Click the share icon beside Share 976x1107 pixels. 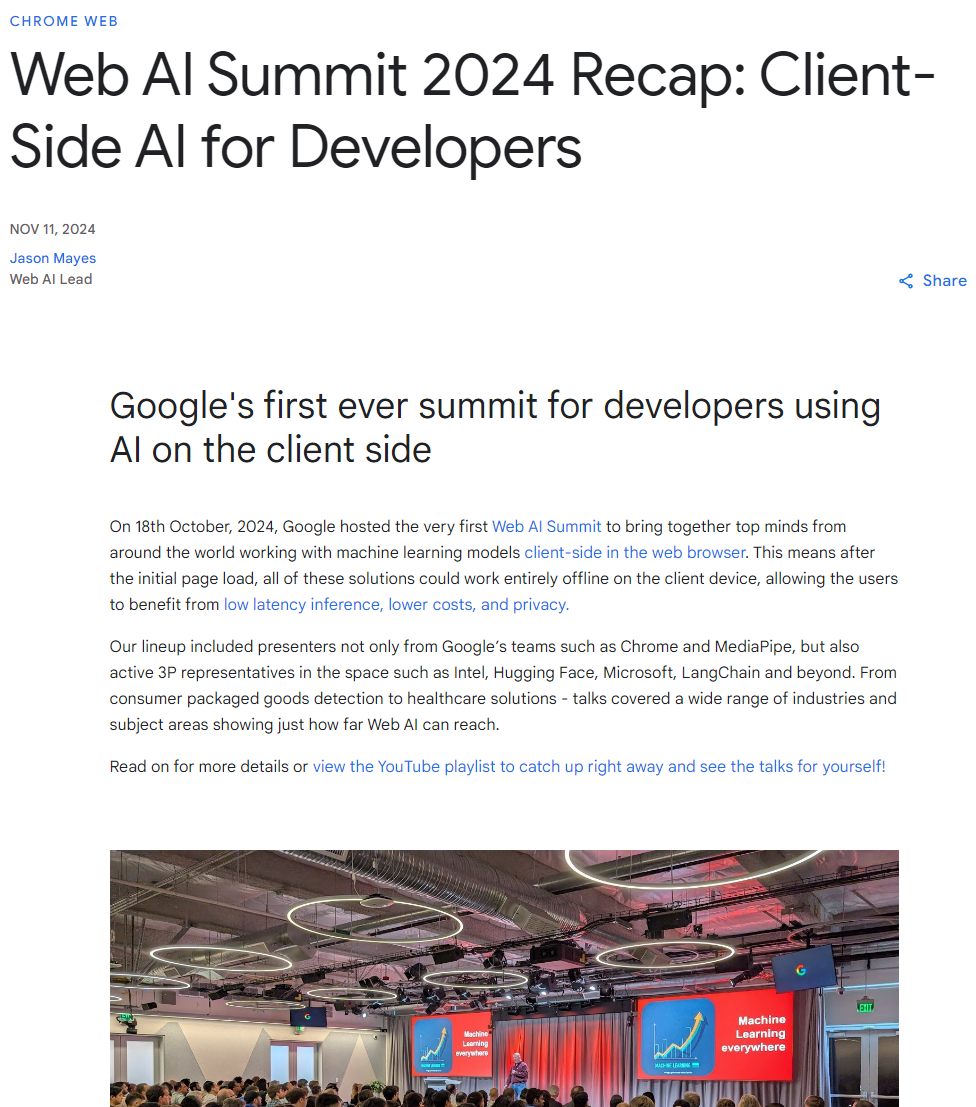[906, 281]
